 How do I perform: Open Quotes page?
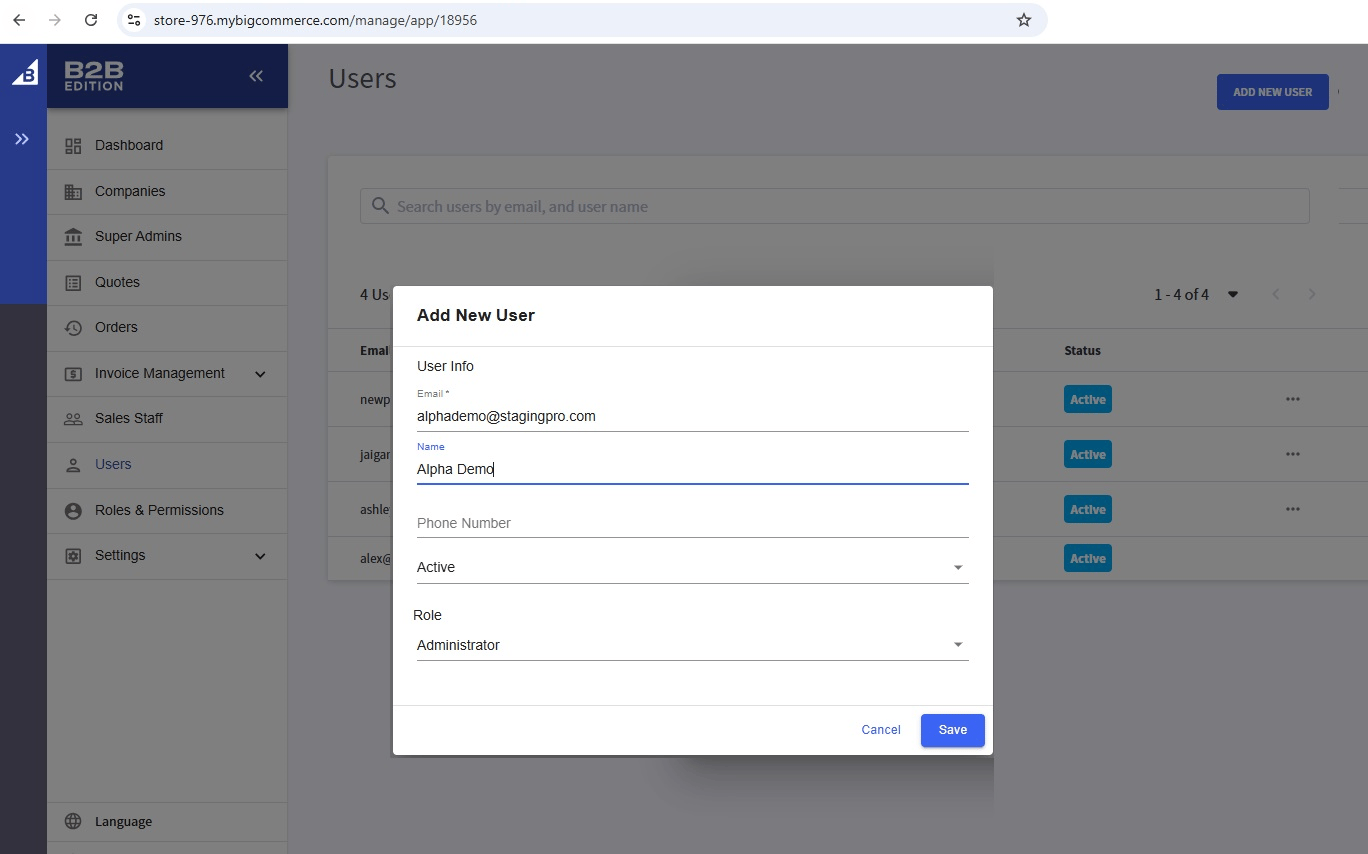point(167,283)
